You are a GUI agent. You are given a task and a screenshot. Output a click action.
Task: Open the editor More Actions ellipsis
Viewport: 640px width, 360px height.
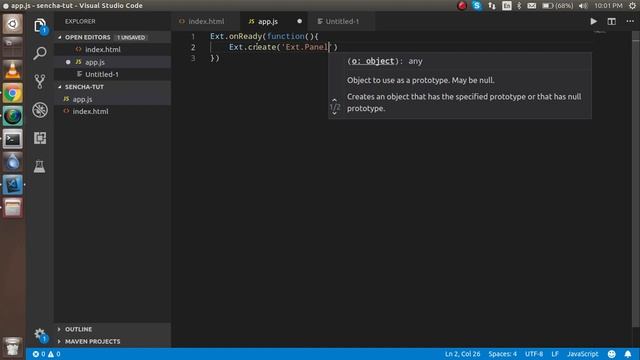point(630,21)
